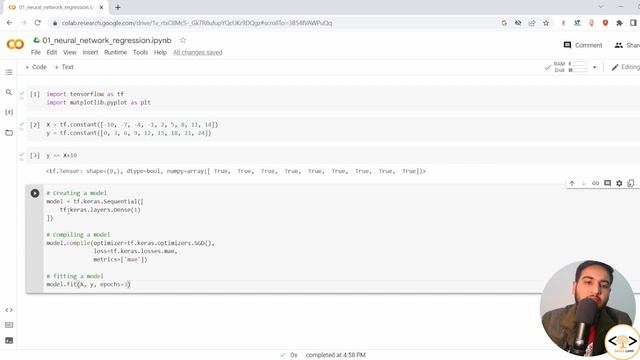Add a new Text cell

[x=64, y=67]
